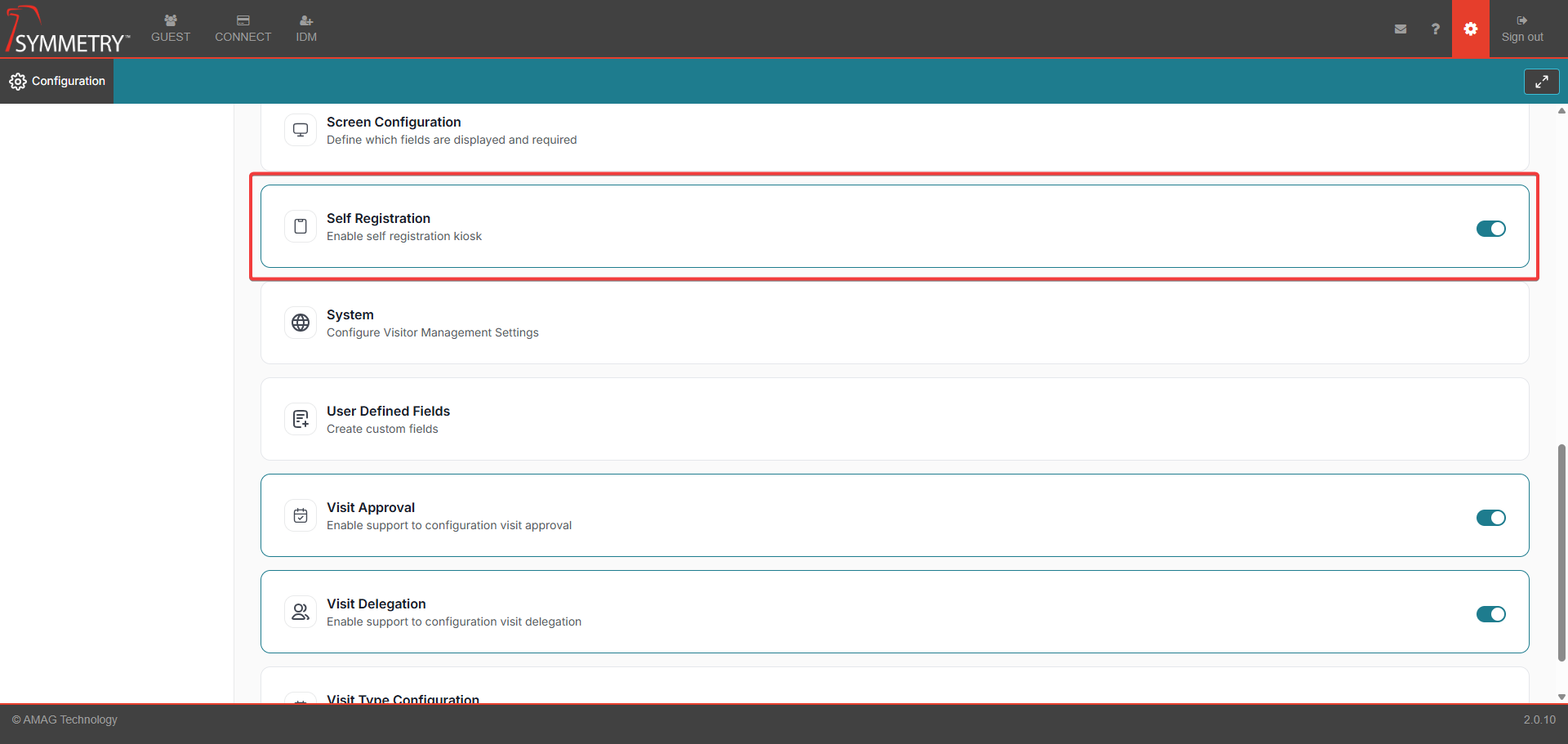Click the User Defined Fields icon
Screen dimensions: 1568x744
point(301,419)
